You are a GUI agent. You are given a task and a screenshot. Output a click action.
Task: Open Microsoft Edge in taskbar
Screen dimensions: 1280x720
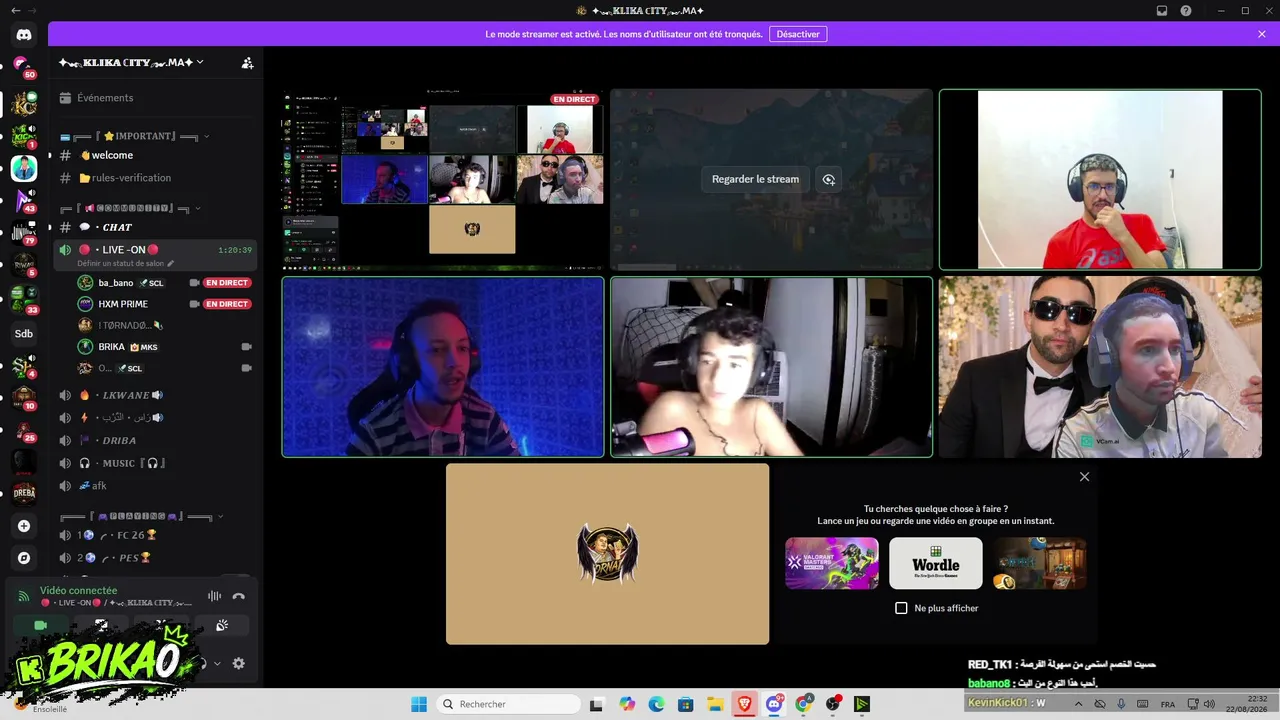coord(656,704)
